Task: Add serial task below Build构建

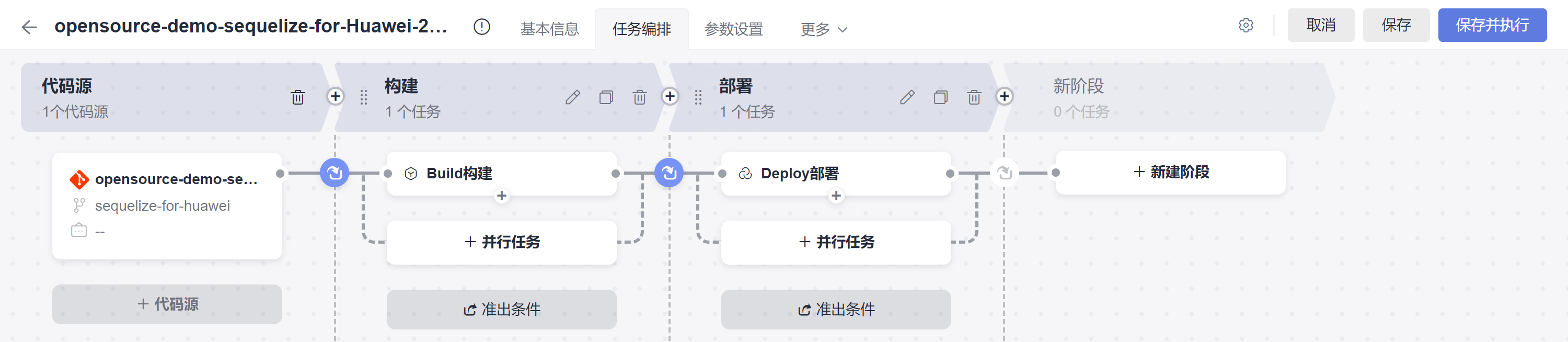Action: 502,196
